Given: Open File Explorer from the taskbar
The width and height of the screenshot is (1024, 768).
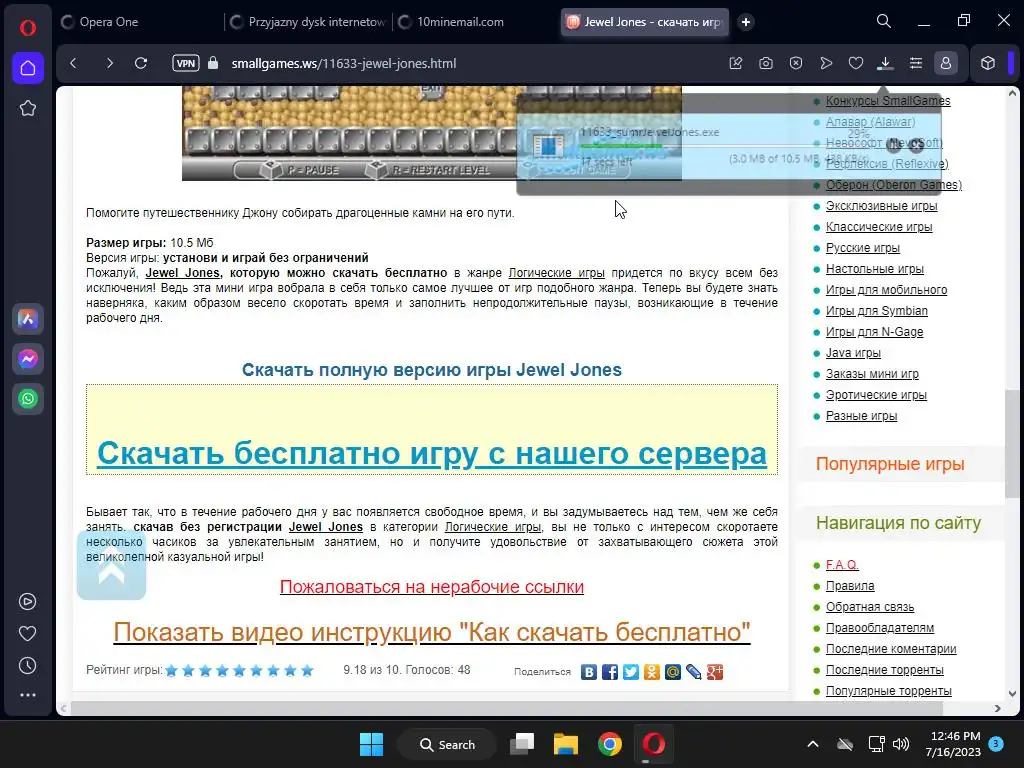Looking at the screenshot, I should 566,744.
